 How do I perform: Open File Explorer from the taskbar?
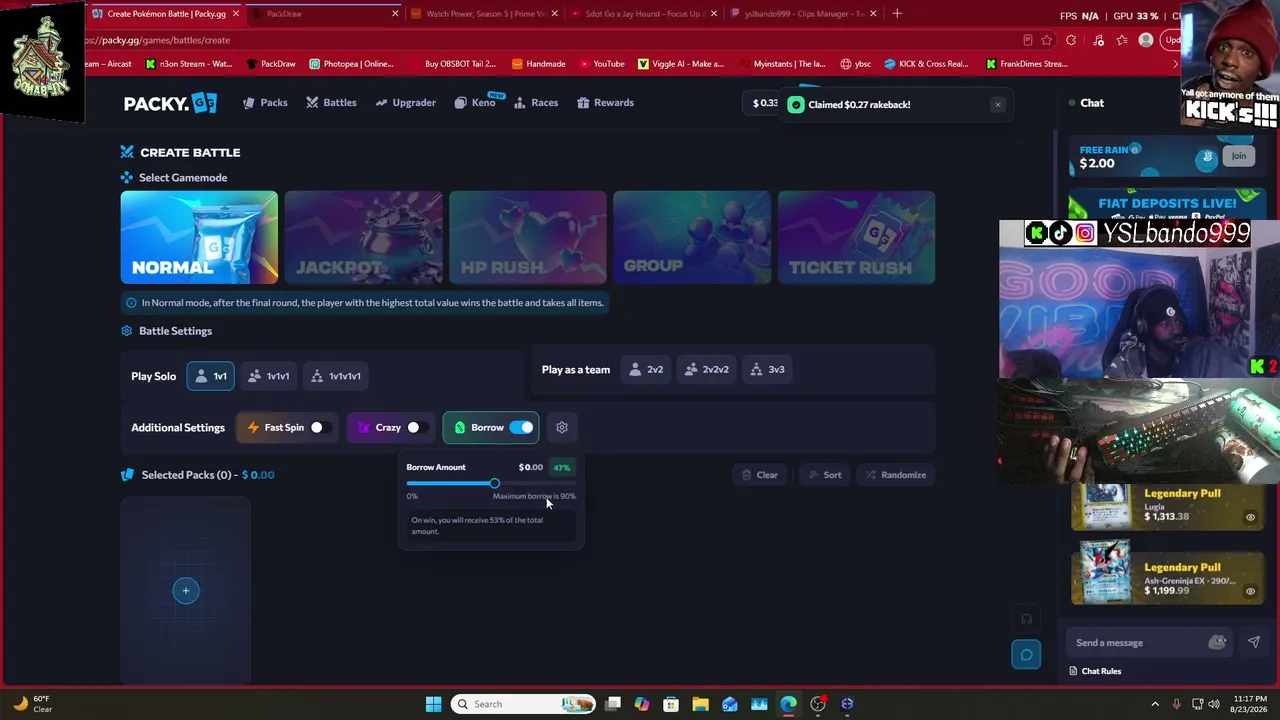point(700,704)
